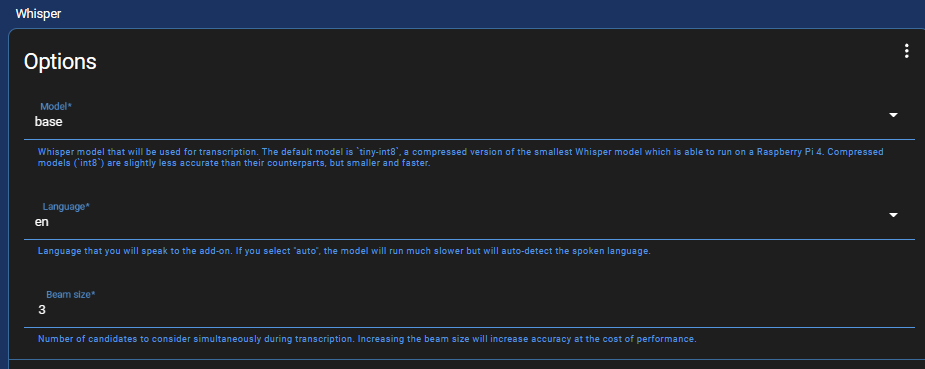Click the Language help text below 'en'
Image resolution: width=925 pixels, height=369 pixels.
point(344,251)
